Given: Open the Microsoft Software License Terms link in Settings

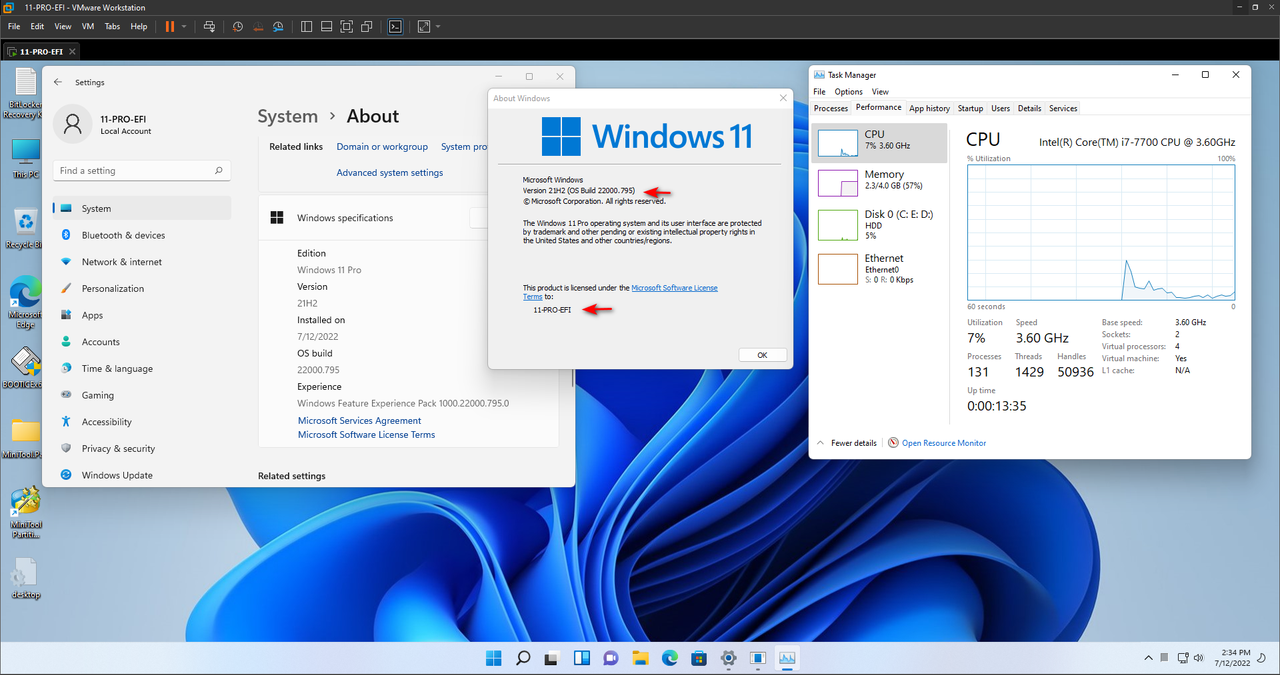Looking at the screenshot, I should click(366, 435).
